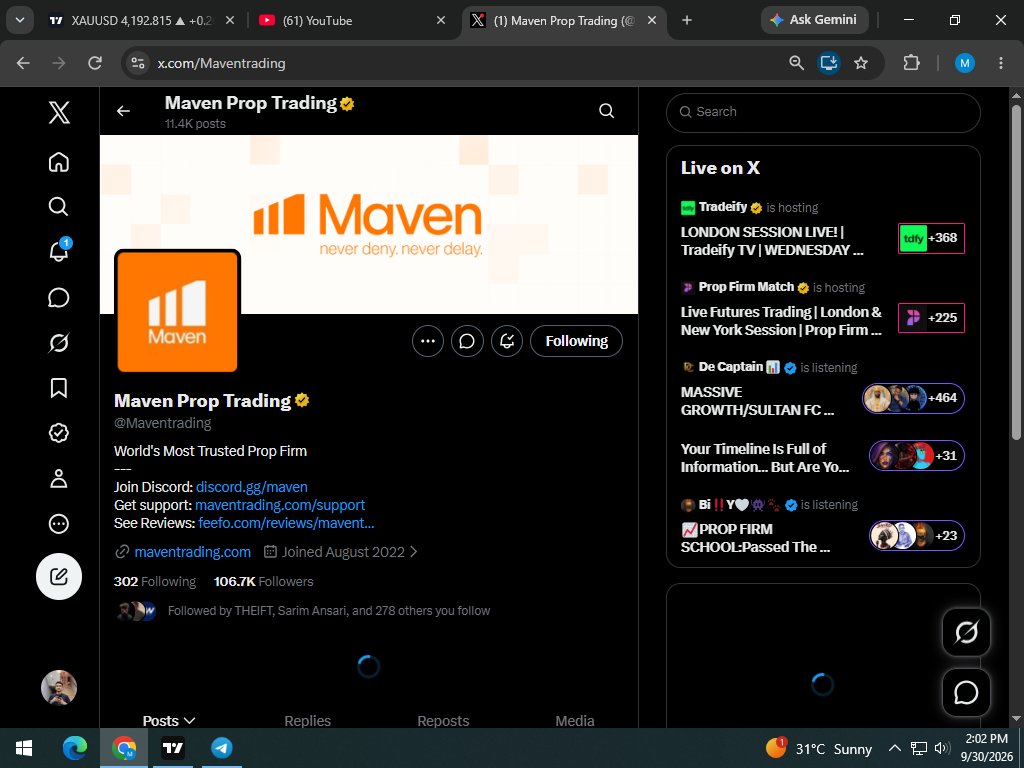Open browser zoom magnifier icon
Screen dimensions: 1024x768
(796, 63)
